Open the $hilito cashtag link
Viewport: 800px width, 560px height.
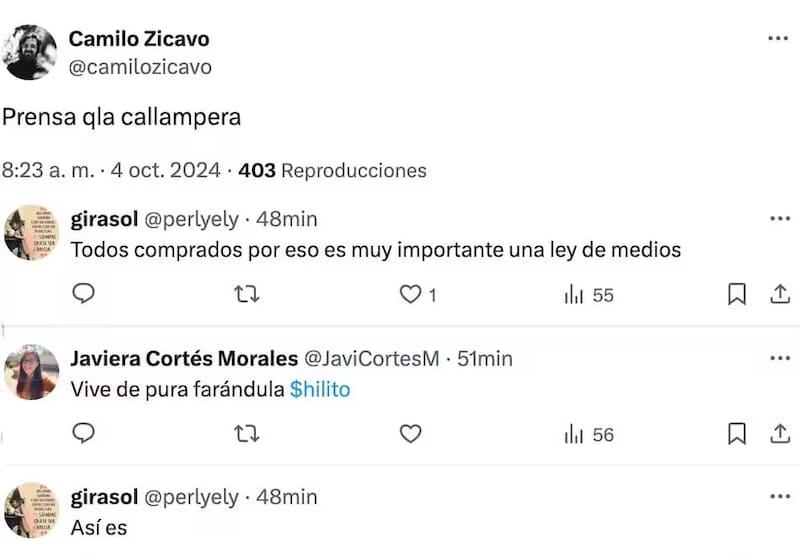click(x=320, y=390)
